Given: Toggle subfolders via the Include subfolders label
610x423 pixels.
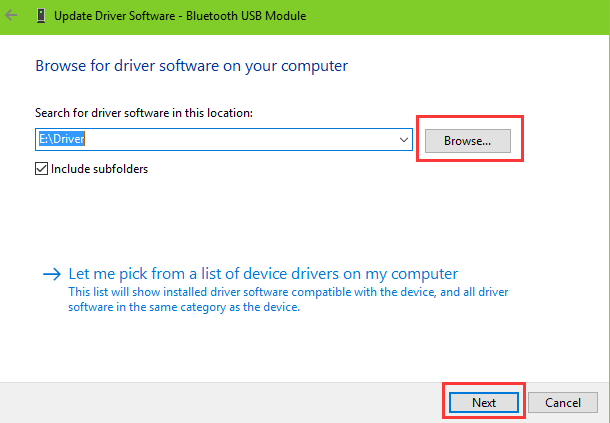Looking at the screenshot, I should click(99, 169).
